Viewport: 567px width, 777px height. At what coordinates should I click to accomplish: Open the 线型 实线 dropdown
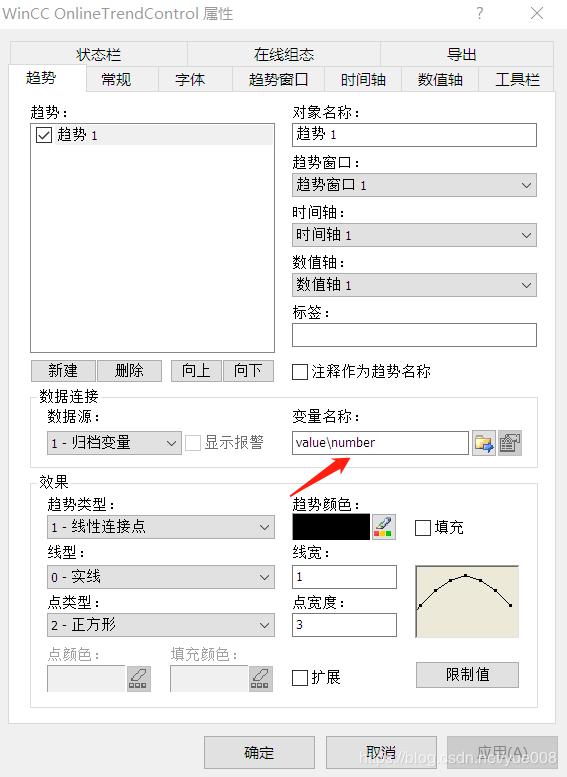(161, 577)
